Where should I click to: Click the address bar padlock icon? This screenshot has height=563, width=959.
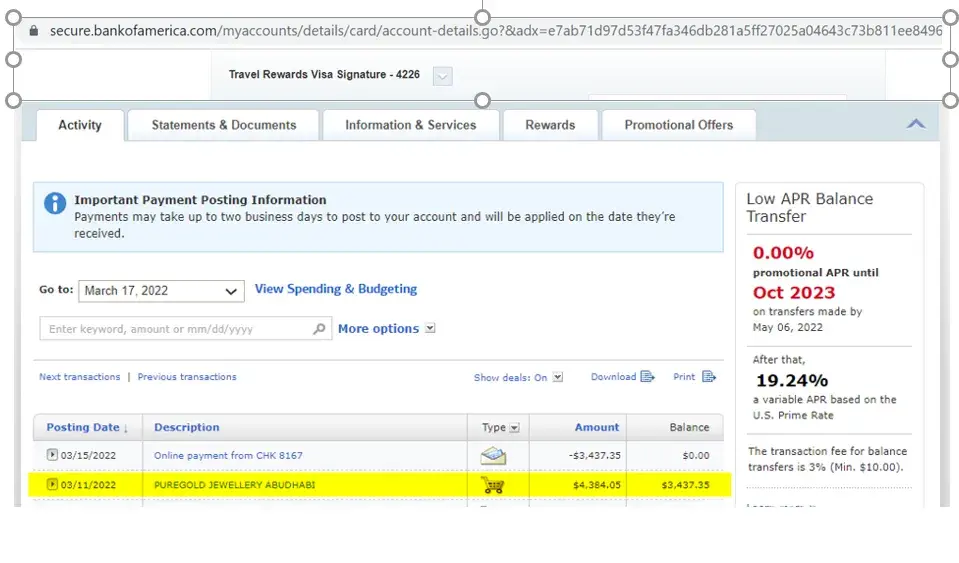pyautogui.click(x=34, y=31)
